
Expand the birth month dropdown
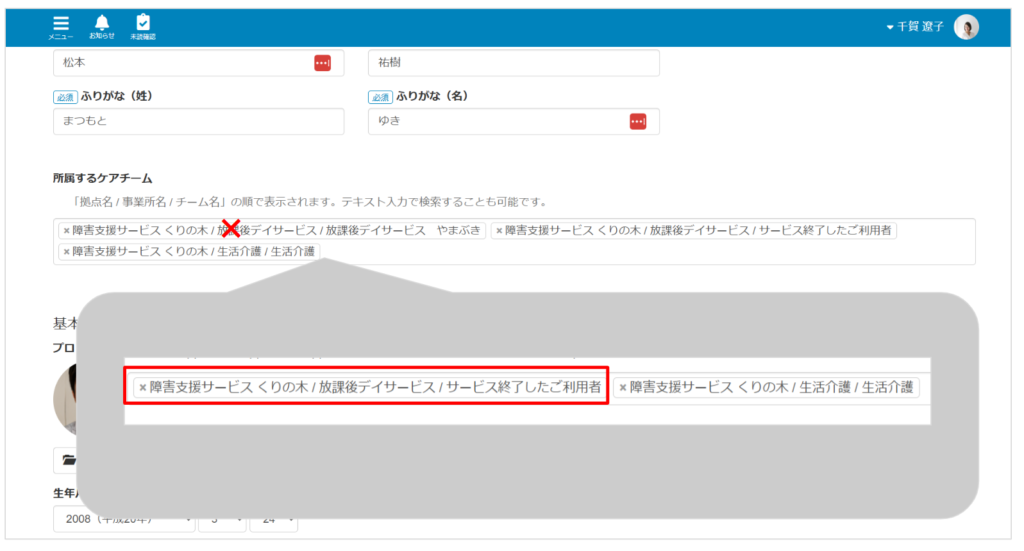(222, 519)
